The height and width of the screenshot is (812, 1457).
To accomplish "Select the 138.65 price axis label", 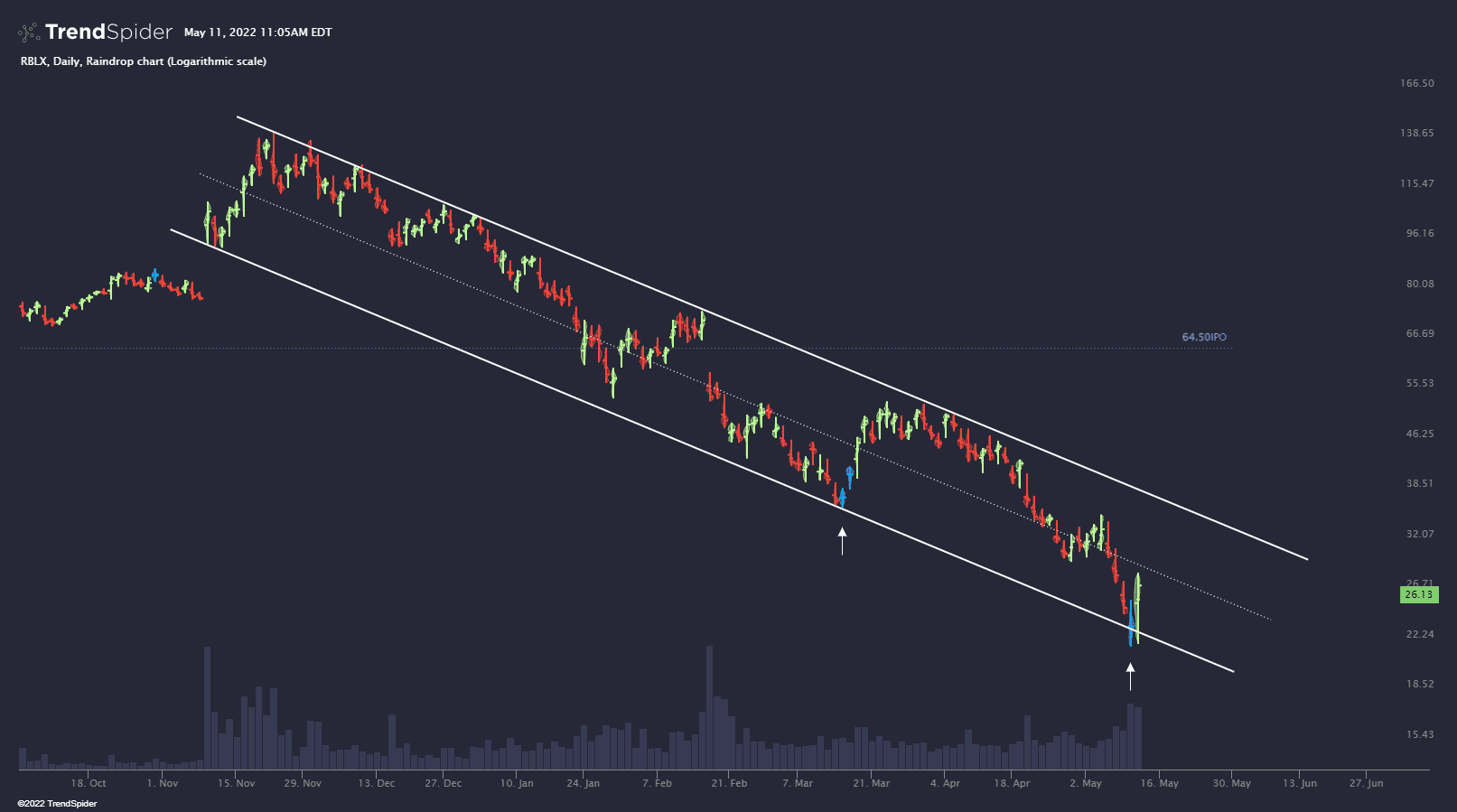I will pos(1417,133).
